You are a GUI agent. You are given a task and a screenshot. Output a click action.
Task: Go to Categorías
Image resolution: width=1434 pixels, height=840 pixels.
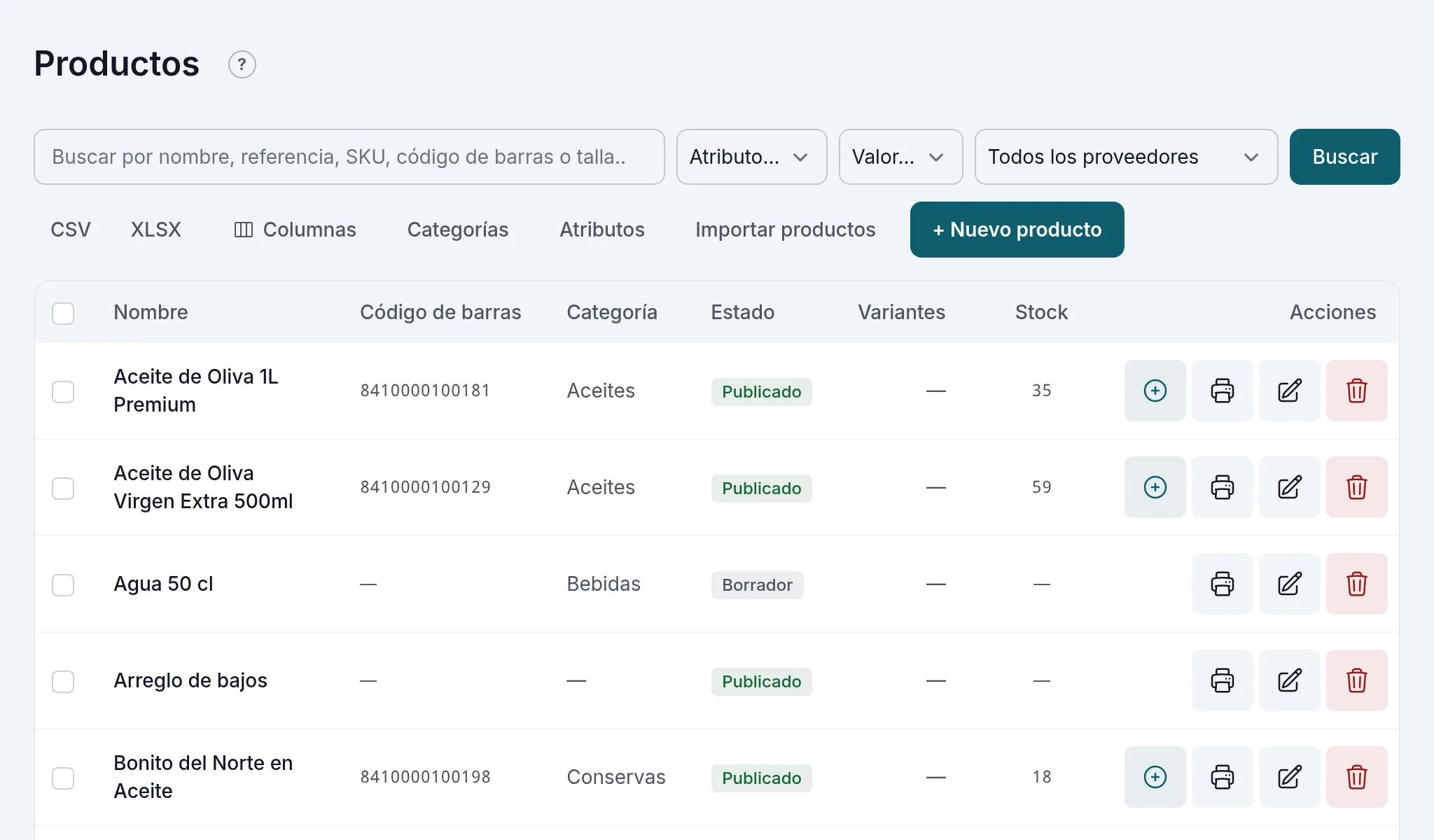click(458, 230)
